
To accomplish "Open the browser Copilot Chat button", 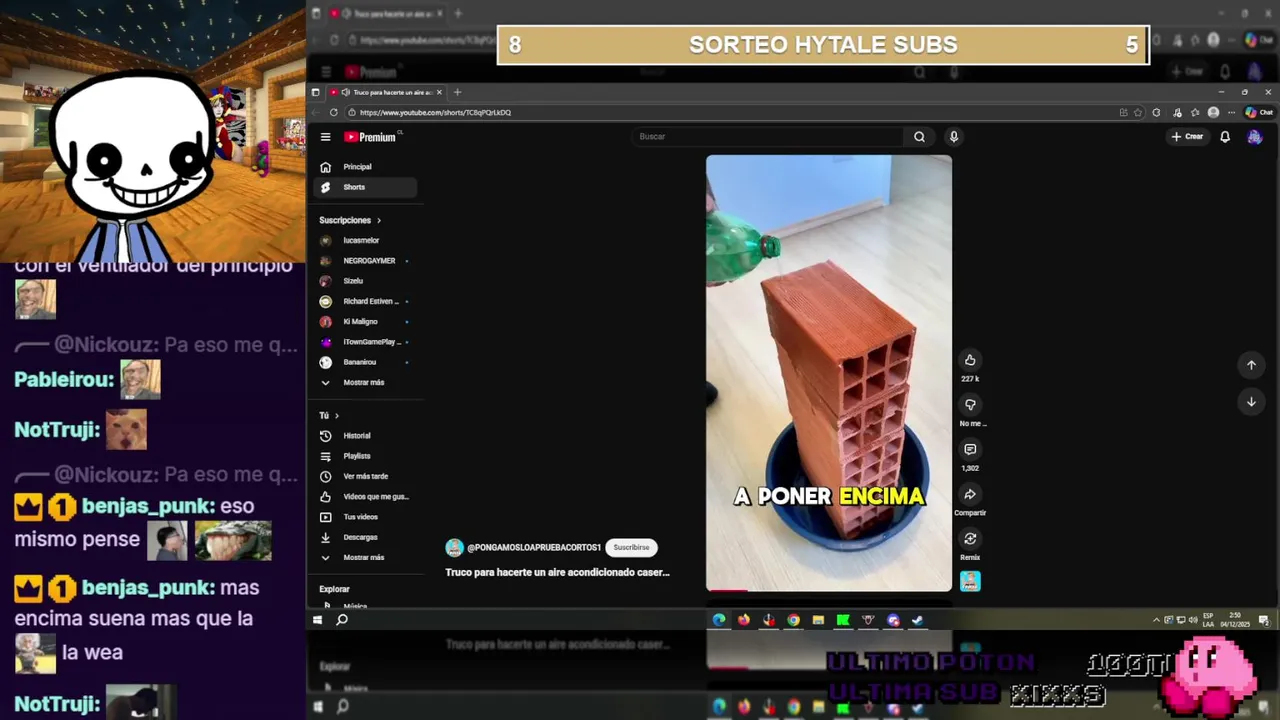I will pos(1259,112).
